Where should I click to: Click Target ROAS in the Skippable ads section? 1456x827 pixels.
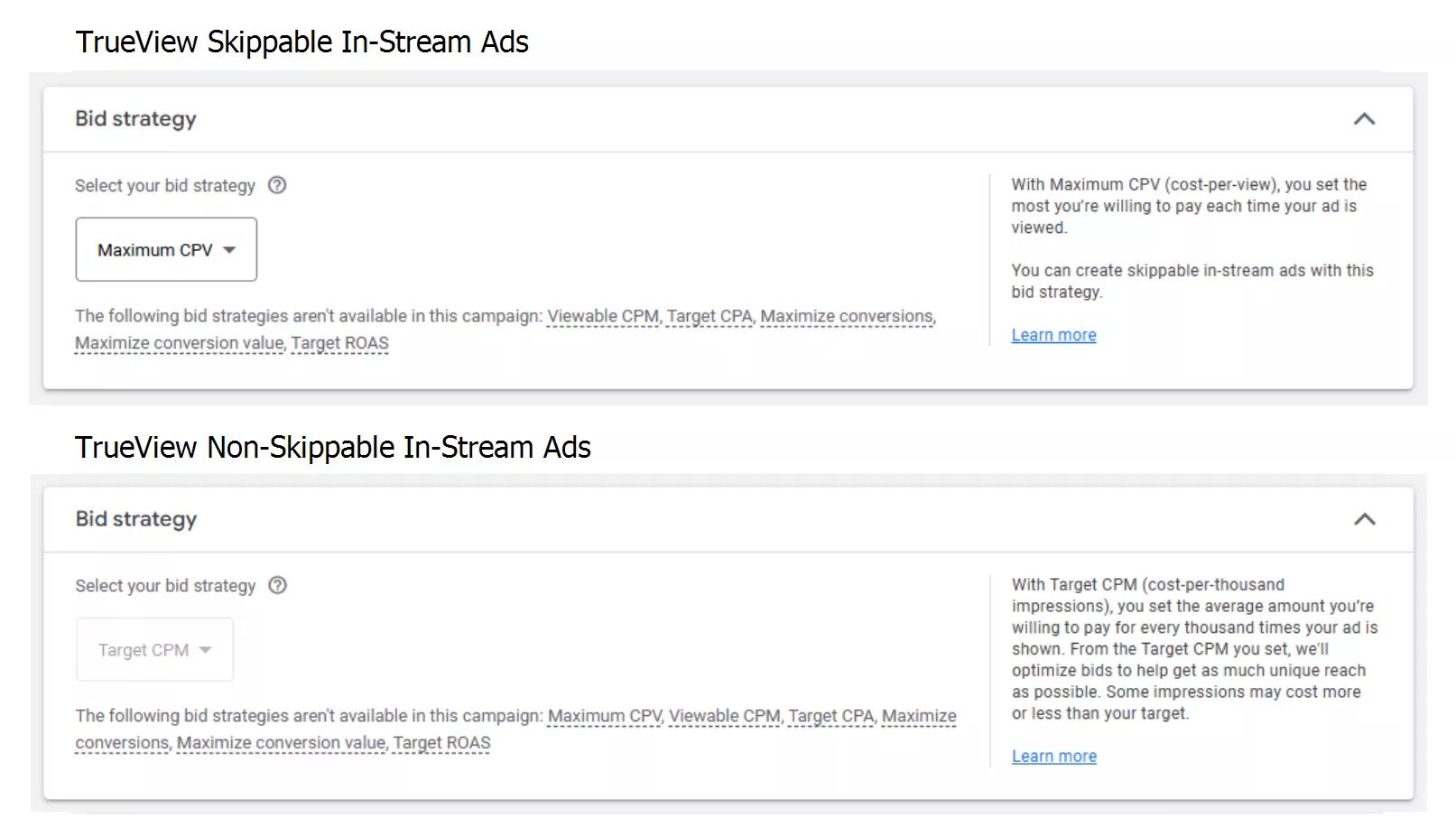coord(339,343)
